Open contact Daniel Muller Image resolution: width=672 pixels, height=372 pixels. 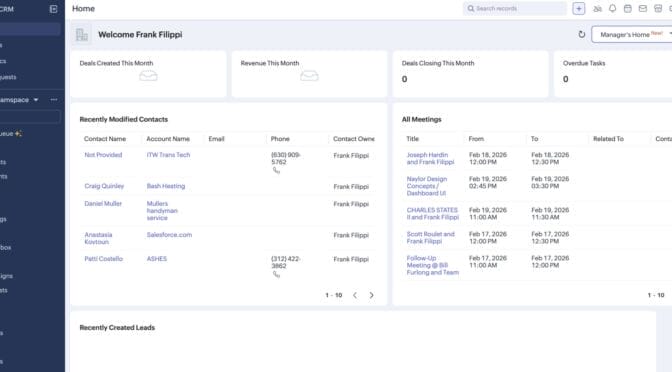tap(103, 204)
